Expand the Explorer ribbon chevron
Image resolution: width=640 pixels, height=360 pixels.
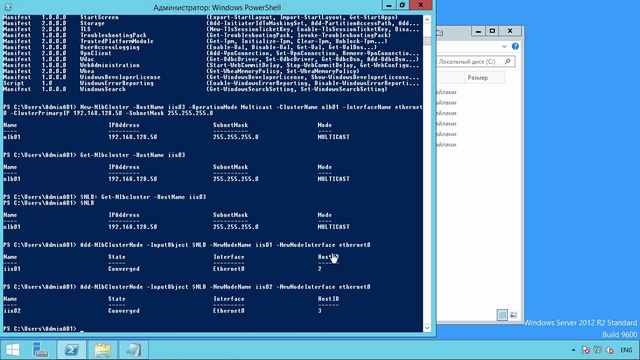click(x=504, y=47)
